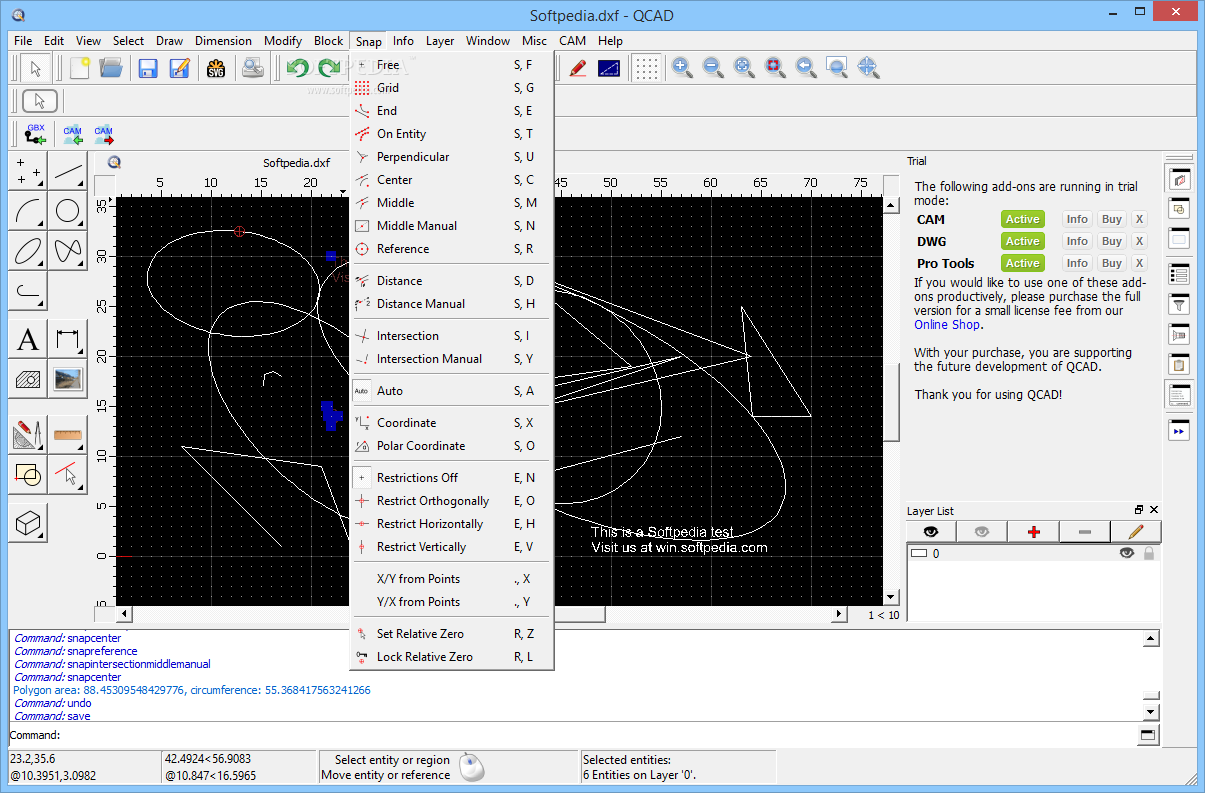Open print preview icon
This screenshot has width=1205, height=793.
point(254,68)
